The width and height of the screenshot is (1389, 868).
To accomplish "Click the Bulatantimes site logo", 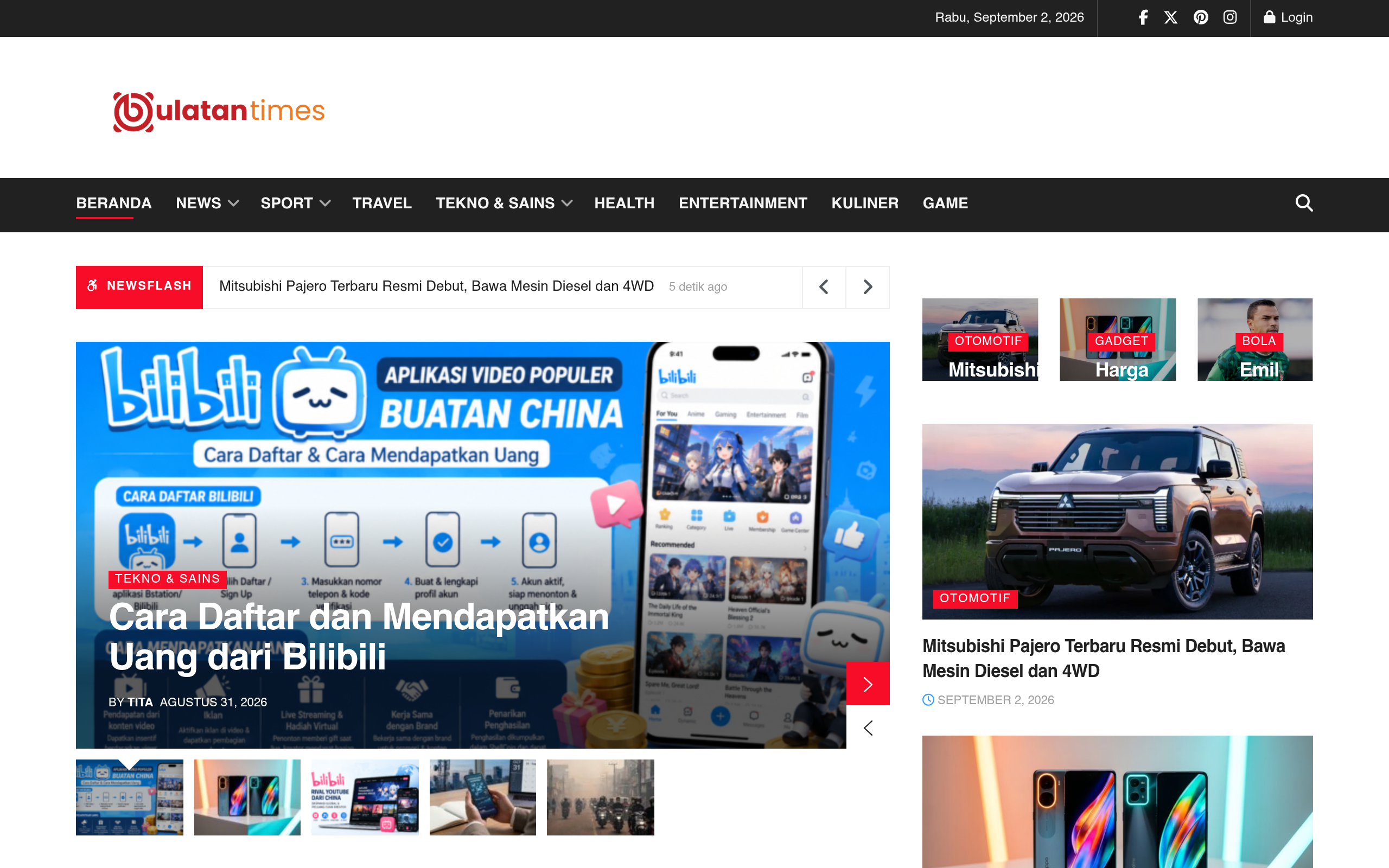I will (x=219, y=111).
